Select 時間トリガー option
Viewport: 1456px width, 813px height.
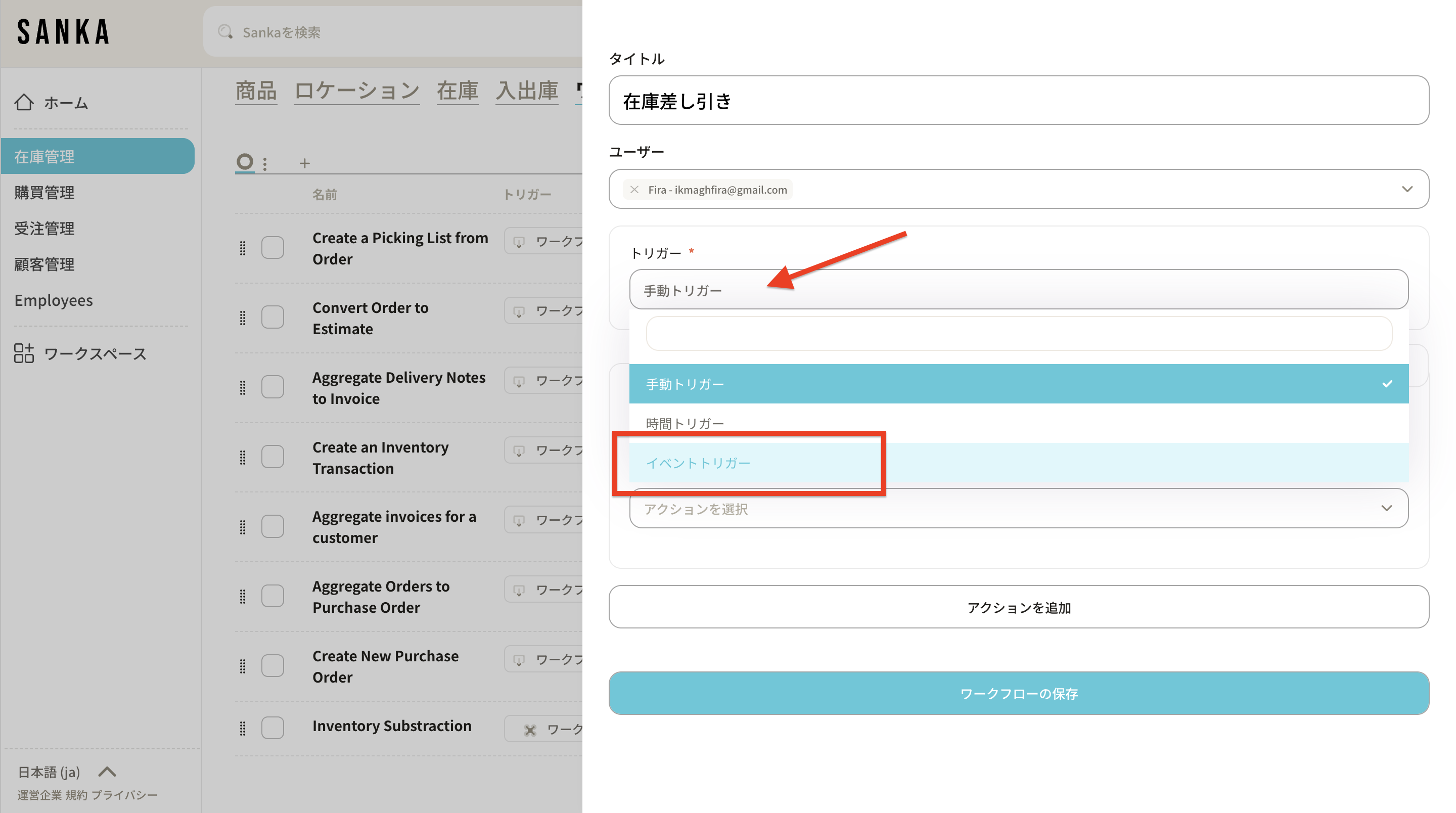(x=685, y=424)
